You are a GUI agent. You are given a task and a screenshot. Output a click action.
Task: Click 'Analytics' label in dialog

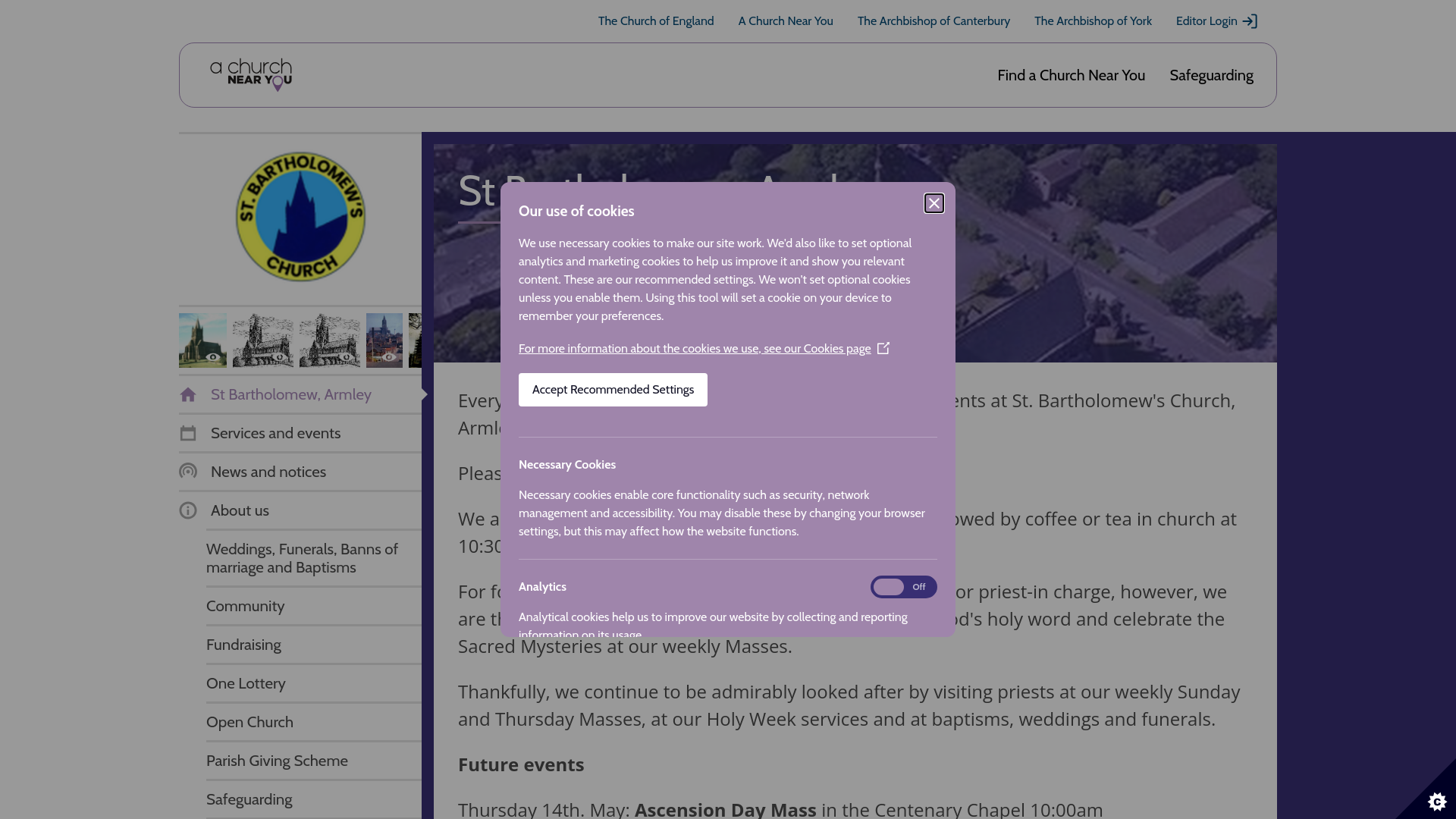(542, 587)
